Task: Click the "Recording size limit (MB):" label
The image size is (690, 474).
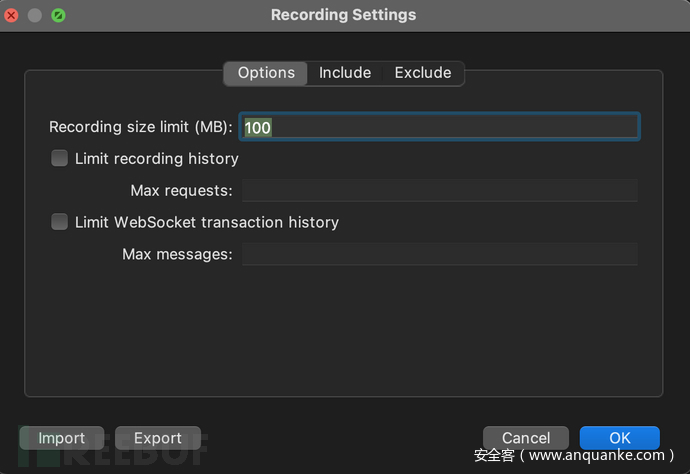Action: tap(141, 127)
